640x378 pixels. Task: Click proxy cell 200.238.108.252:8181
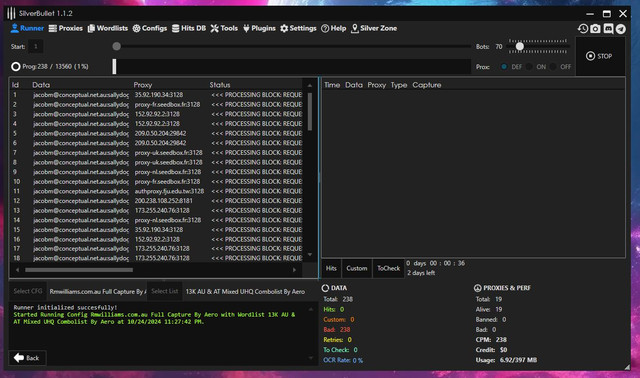tap(163, 201)
